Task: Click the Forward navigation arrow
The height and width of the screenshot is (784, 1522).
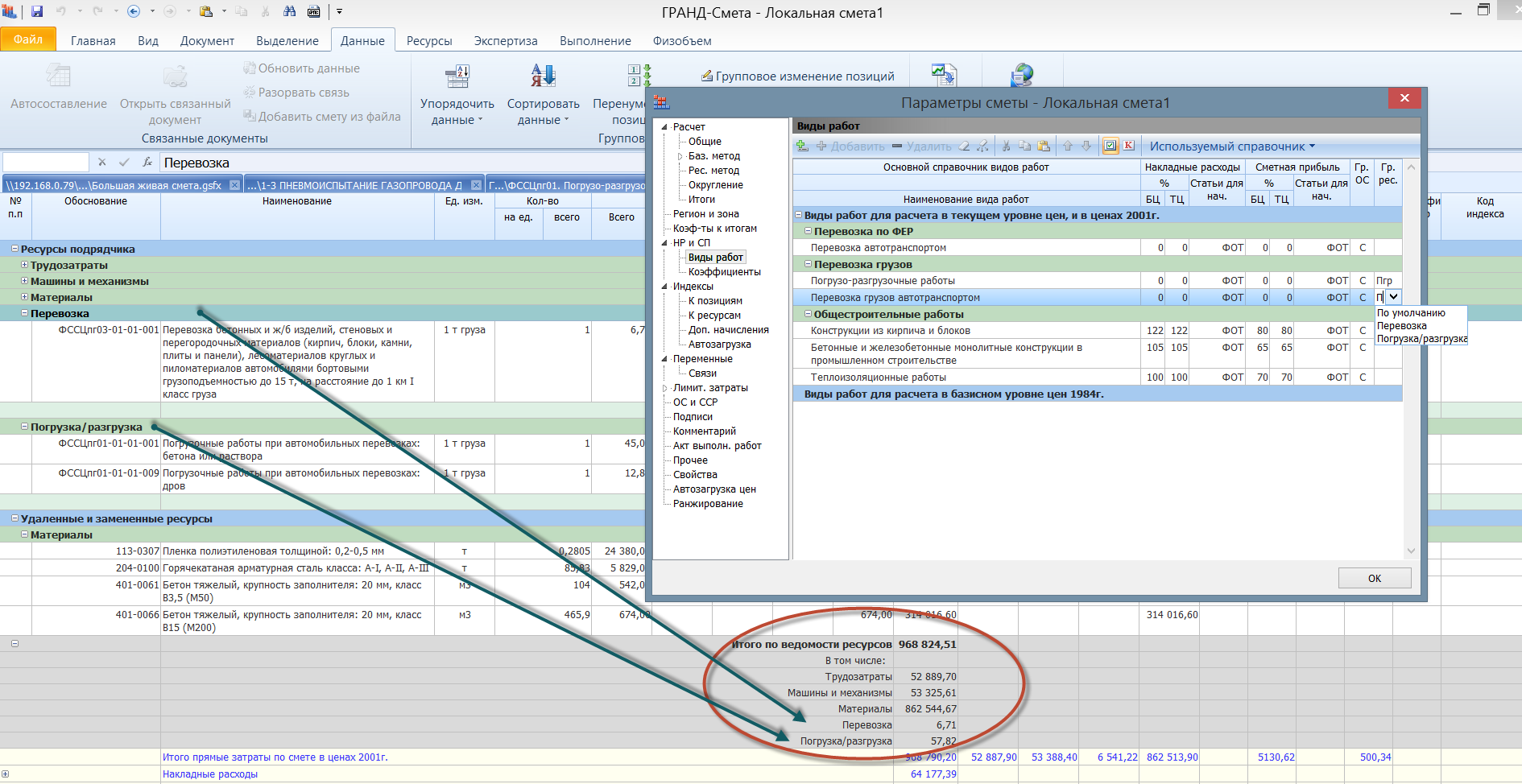Action: 170,11
